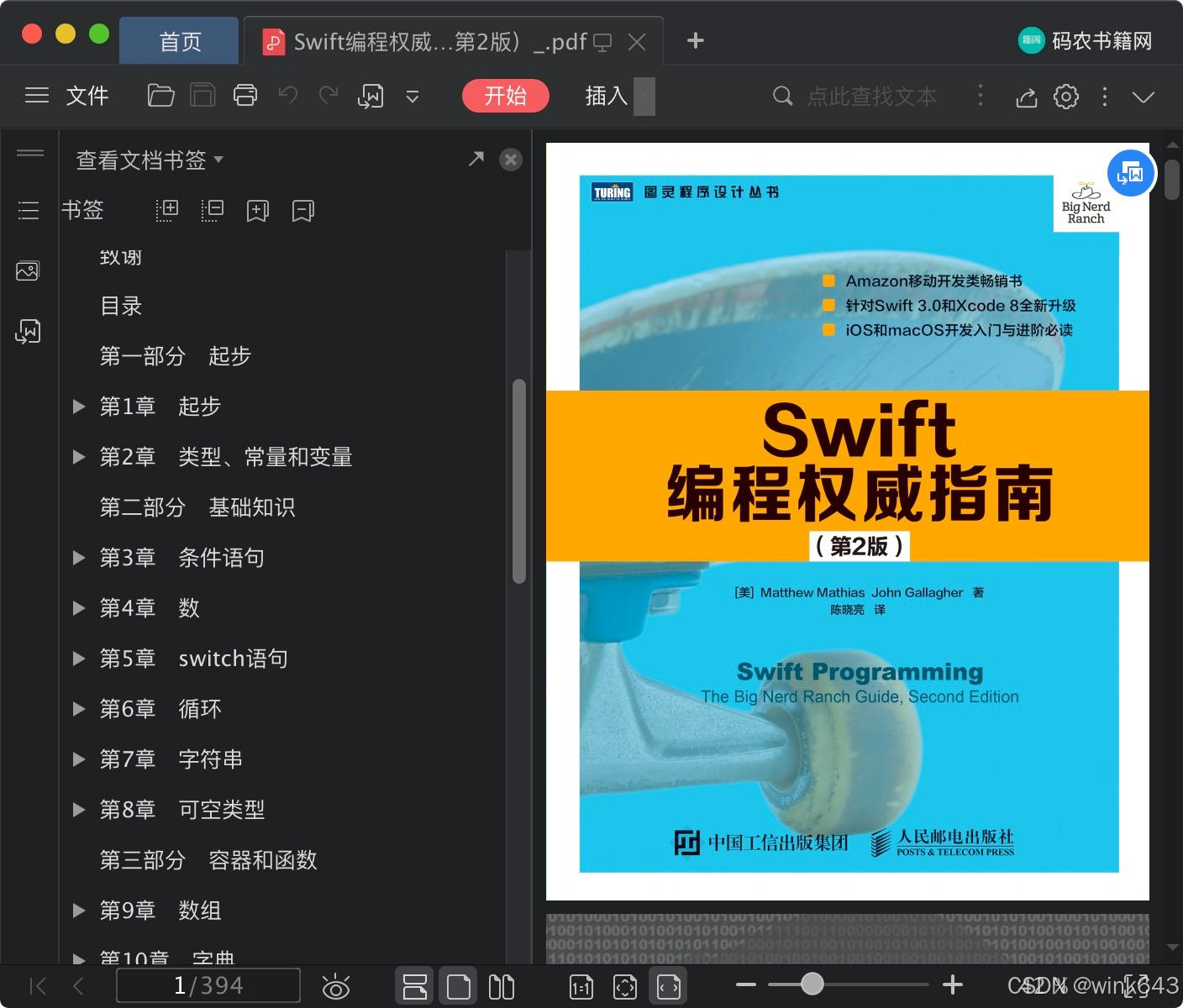Click the blue floating translate button
The image size is (1183, 1008).
(x=1131, y=173)
